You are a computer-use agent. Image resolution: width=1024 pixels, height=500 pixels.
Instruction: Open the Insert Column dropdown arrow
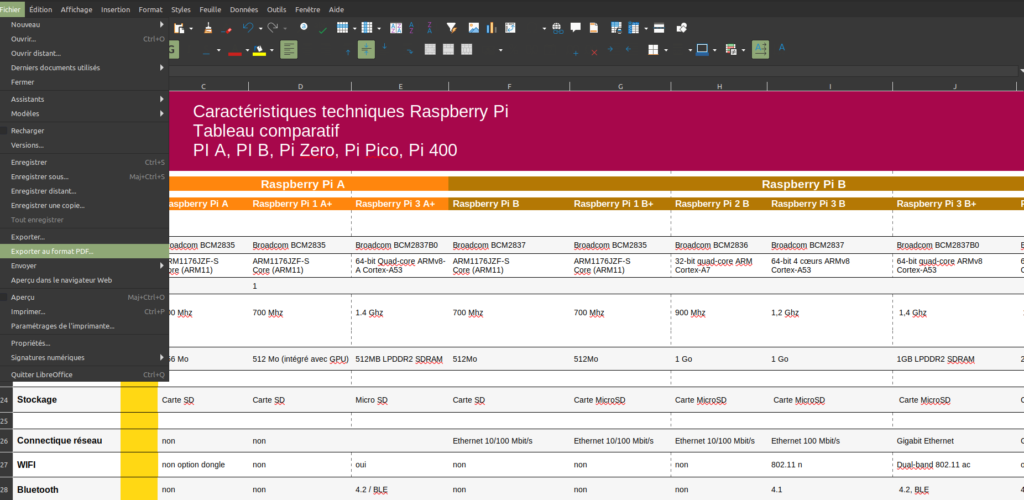point(379,29)
